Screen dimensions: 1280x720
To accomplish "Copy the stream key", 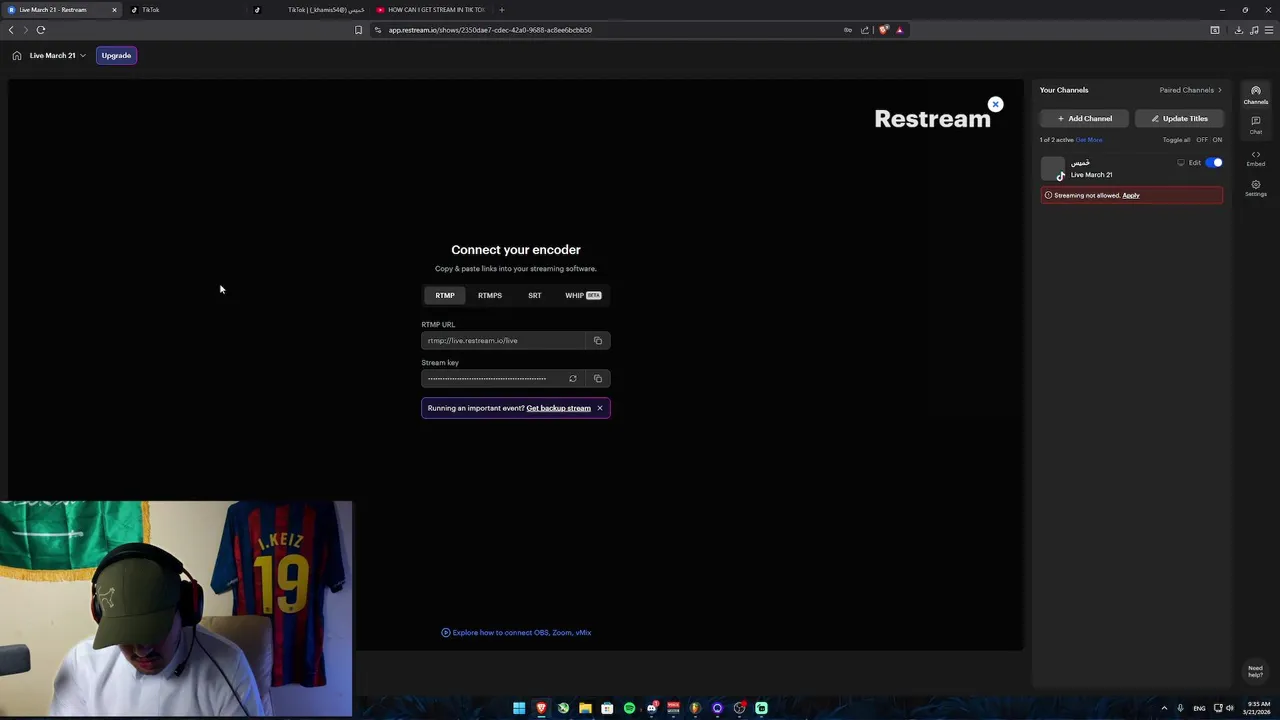I will pos(598,379).
